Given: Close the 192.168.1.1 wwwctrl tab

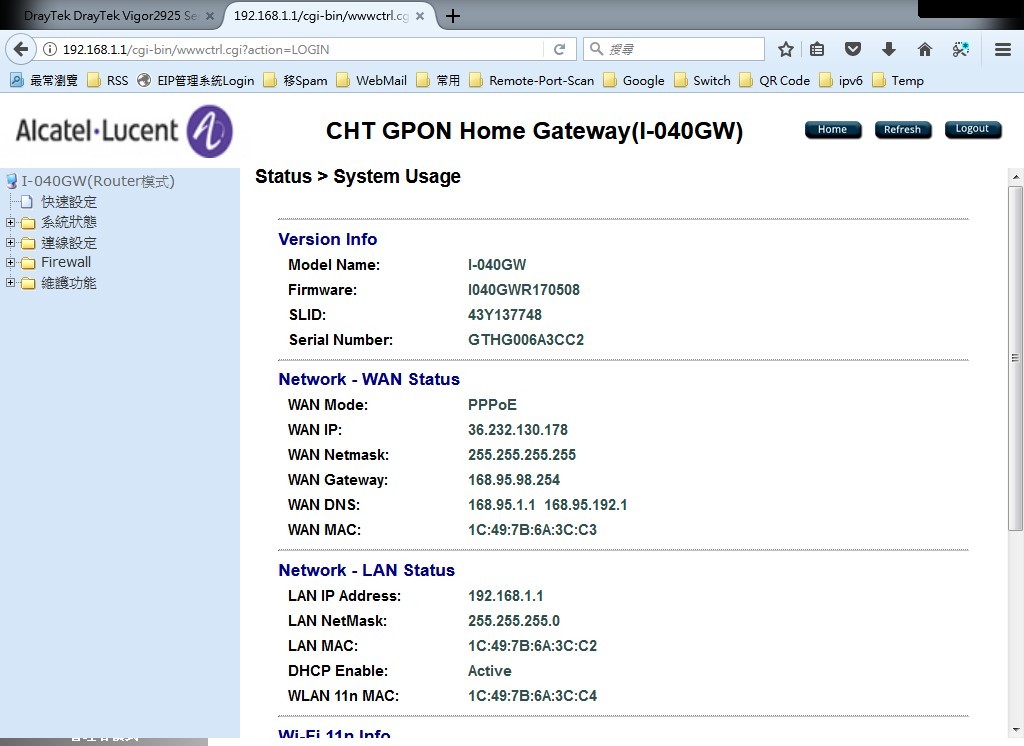Looking at the screenshot, I should pos(420,16).
